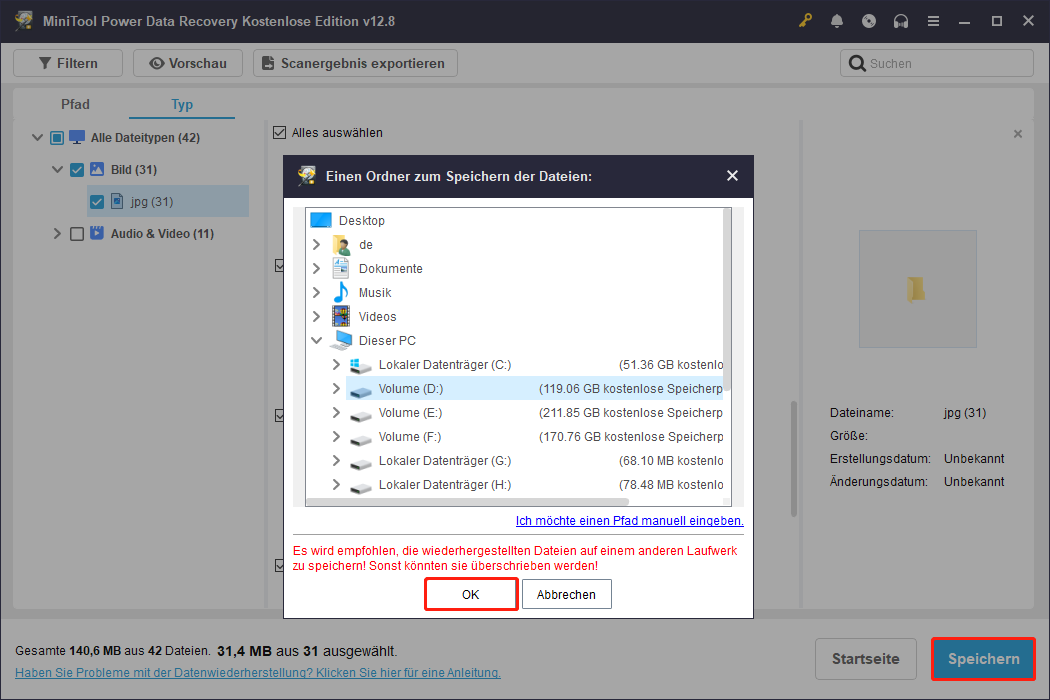Expand the 'Audio & Video (11)' tree node
This screenshot has width=1050, height=700.
pos(57,233)
